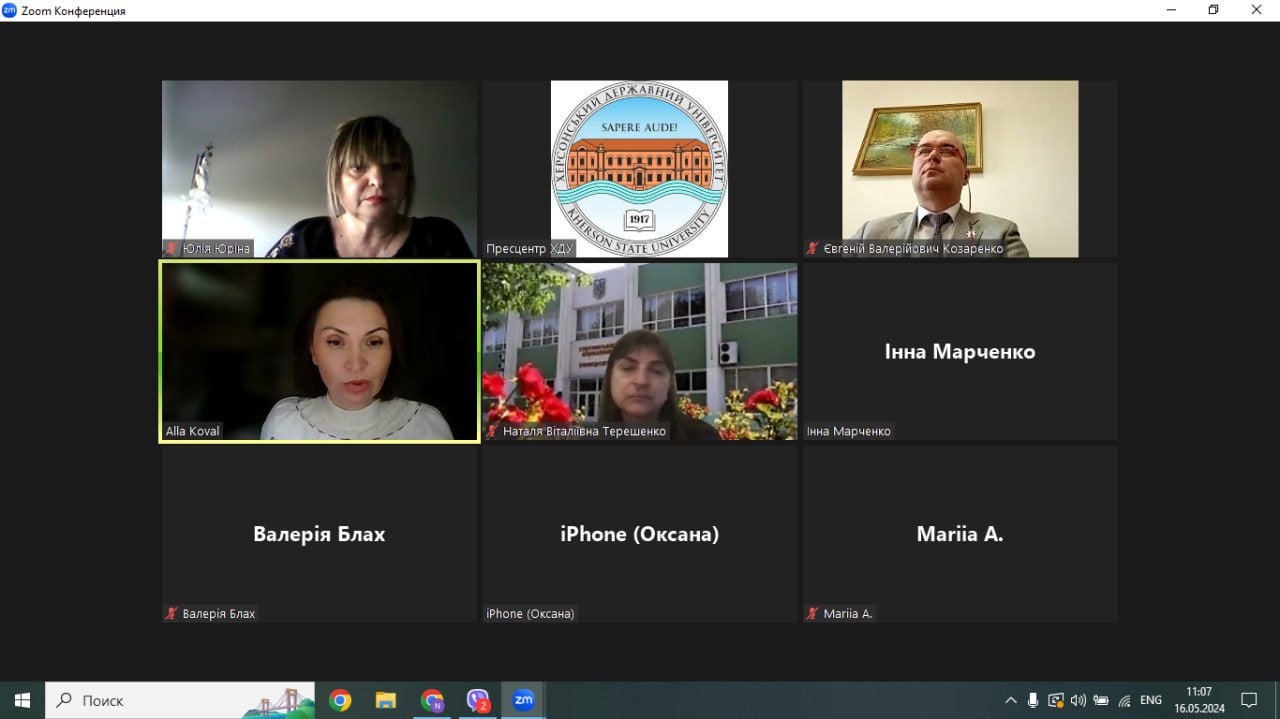Open Google Chrome from the taskbar
This screenshot has width=1280, height=719.
click(340, 700)
